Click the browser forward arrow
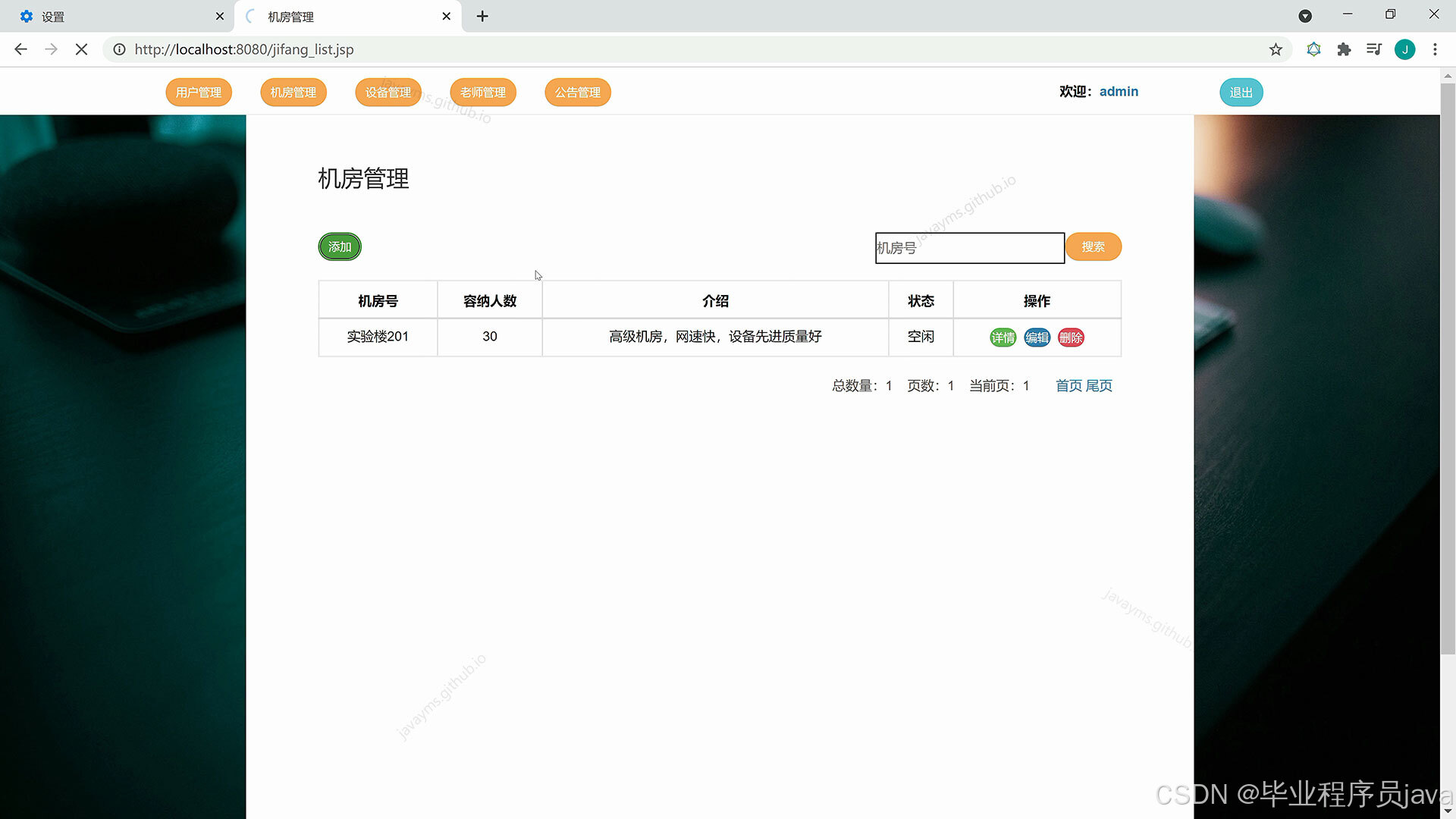The height and width of the screenshot is (819, 1456). (x=51, y=49)
